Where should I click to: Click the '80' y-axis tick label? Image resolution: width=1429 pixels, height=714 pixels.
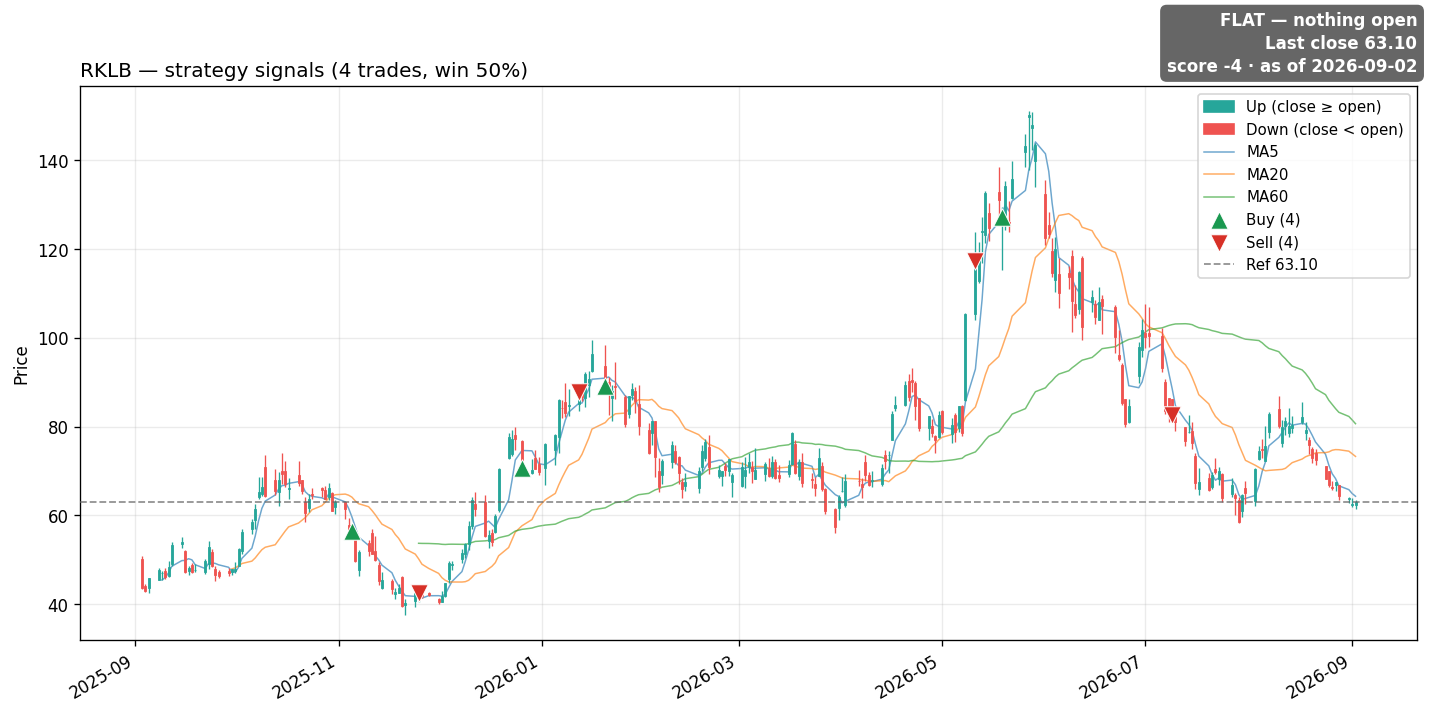60,427
